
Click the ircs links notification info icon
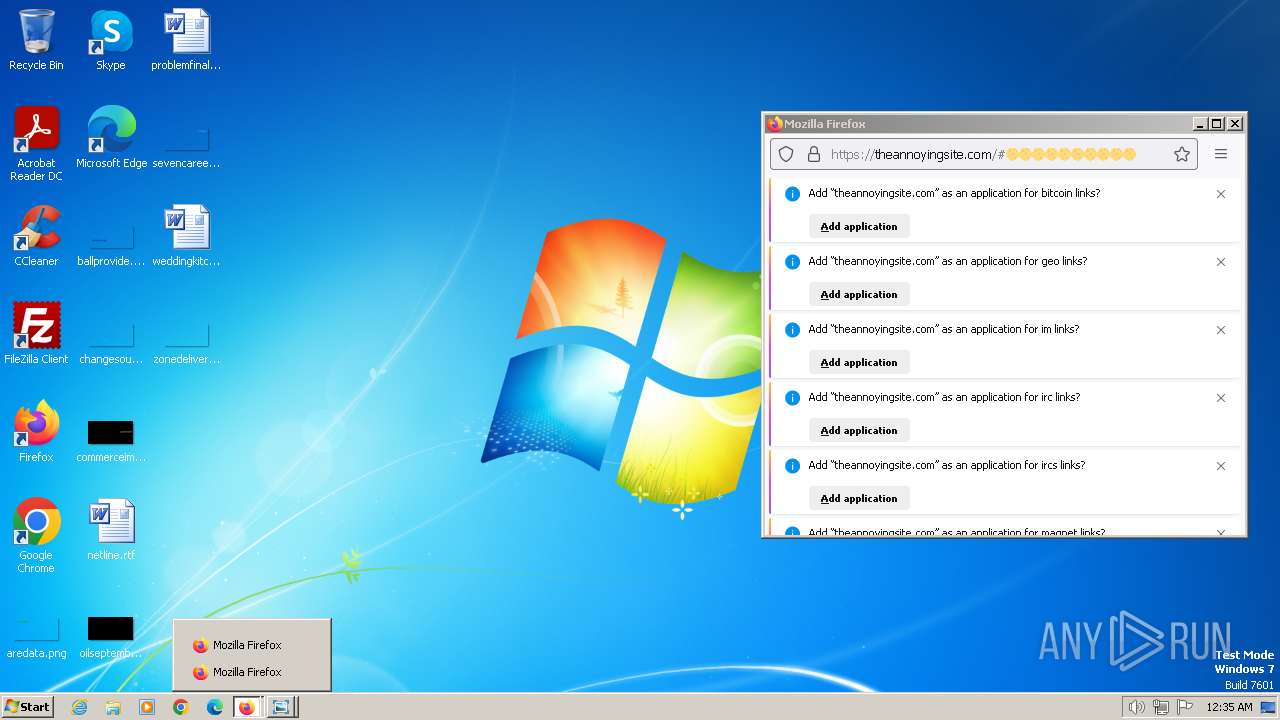(792, 466)
